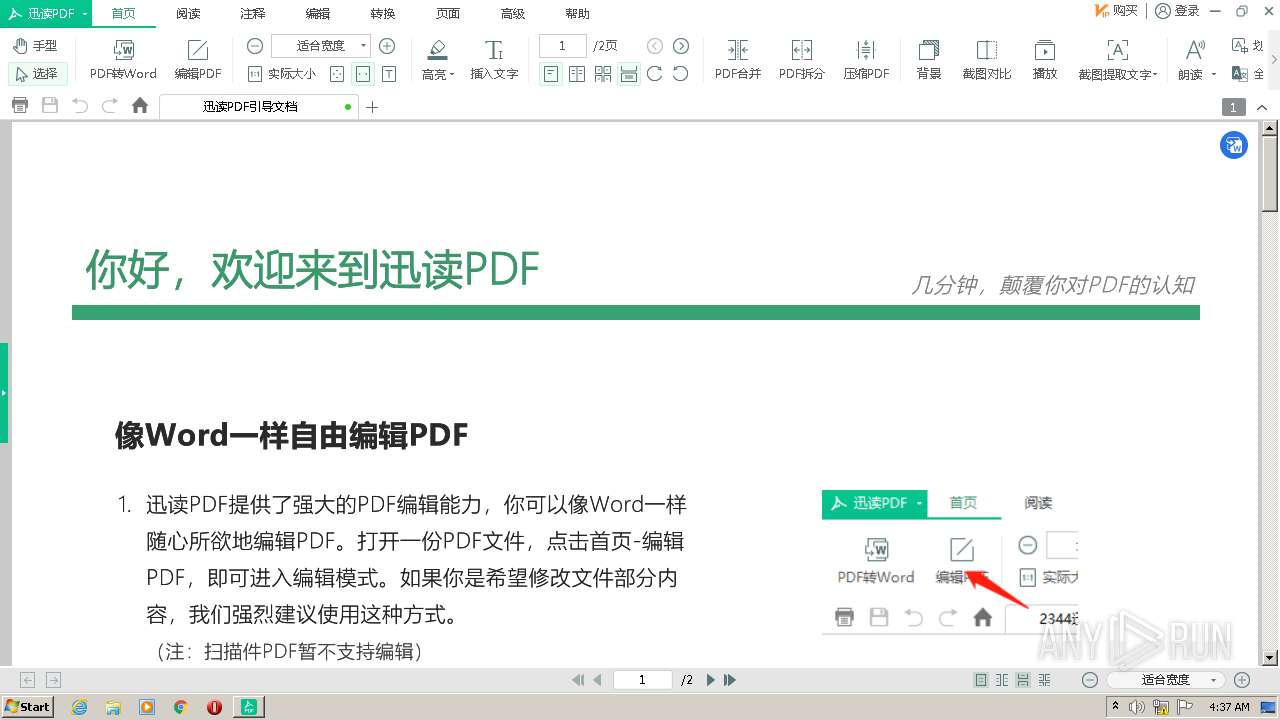Screen dimensions: 1280x720
Task: Launch the 压缩PDF compress tool
Action: (x=866, y=60)
